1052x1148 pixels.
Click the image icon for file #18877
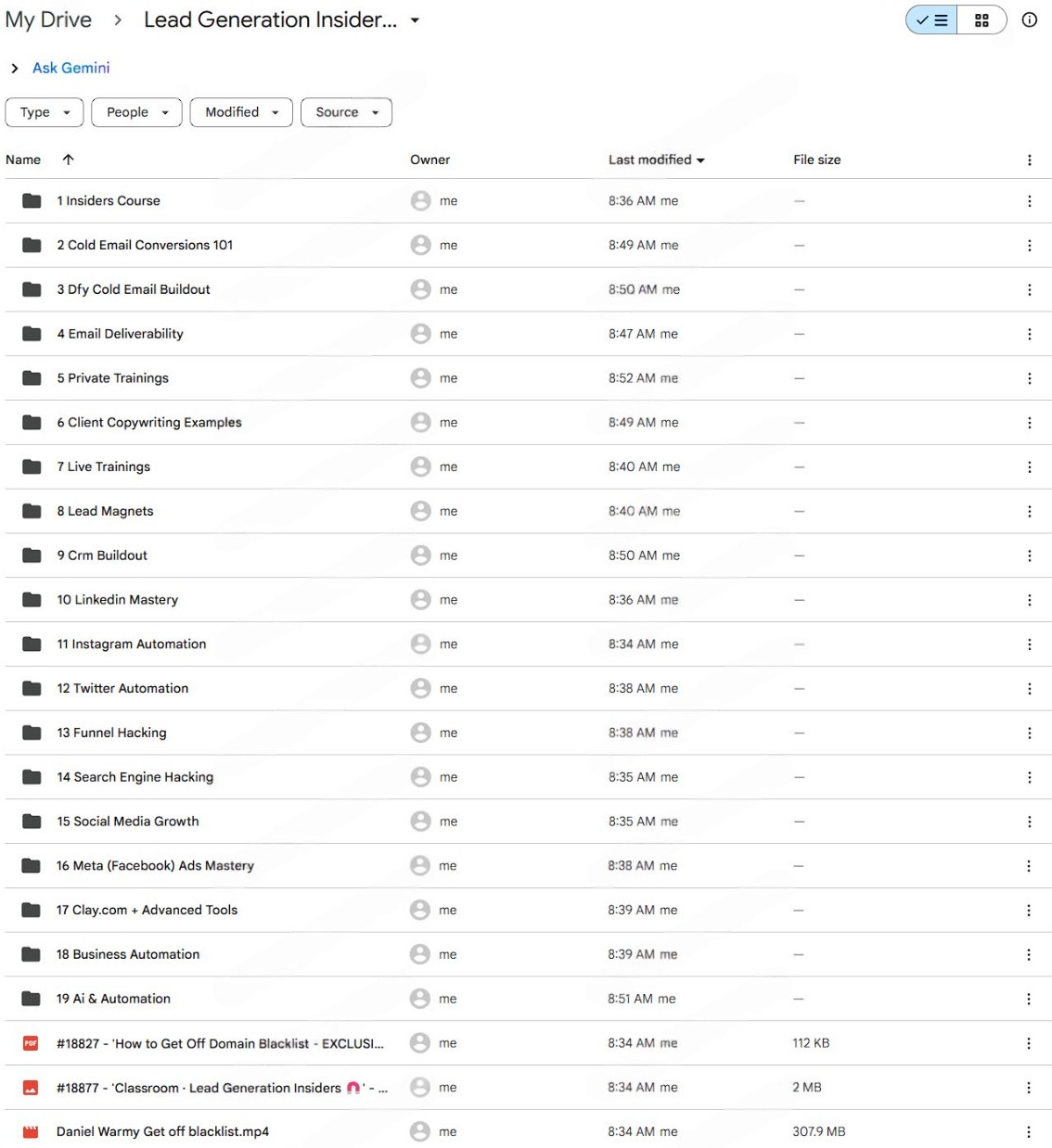coord(31,1088)
